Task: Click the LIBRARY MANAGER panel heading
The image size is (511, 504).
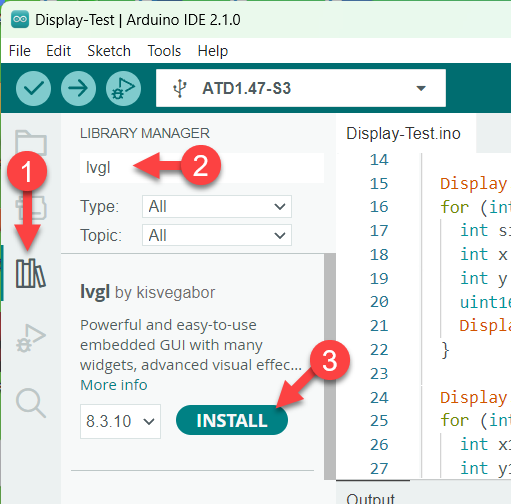Action: tap(145, 133)
